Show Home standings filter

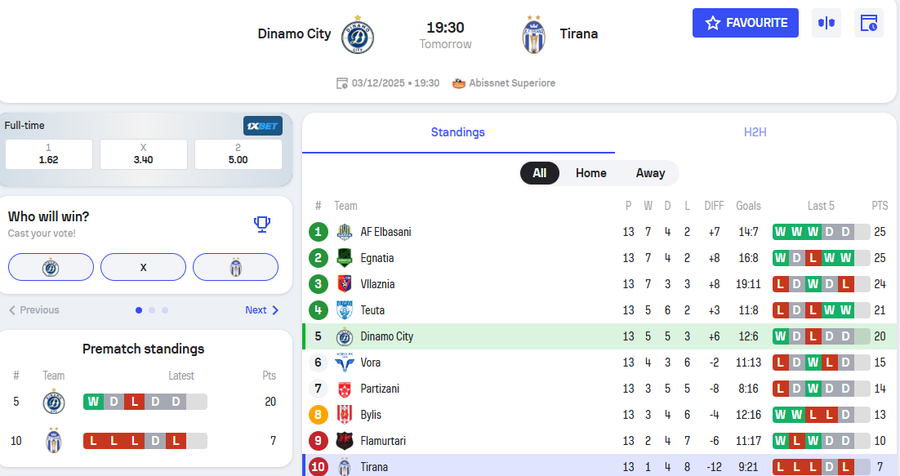(x=591, y=173)
